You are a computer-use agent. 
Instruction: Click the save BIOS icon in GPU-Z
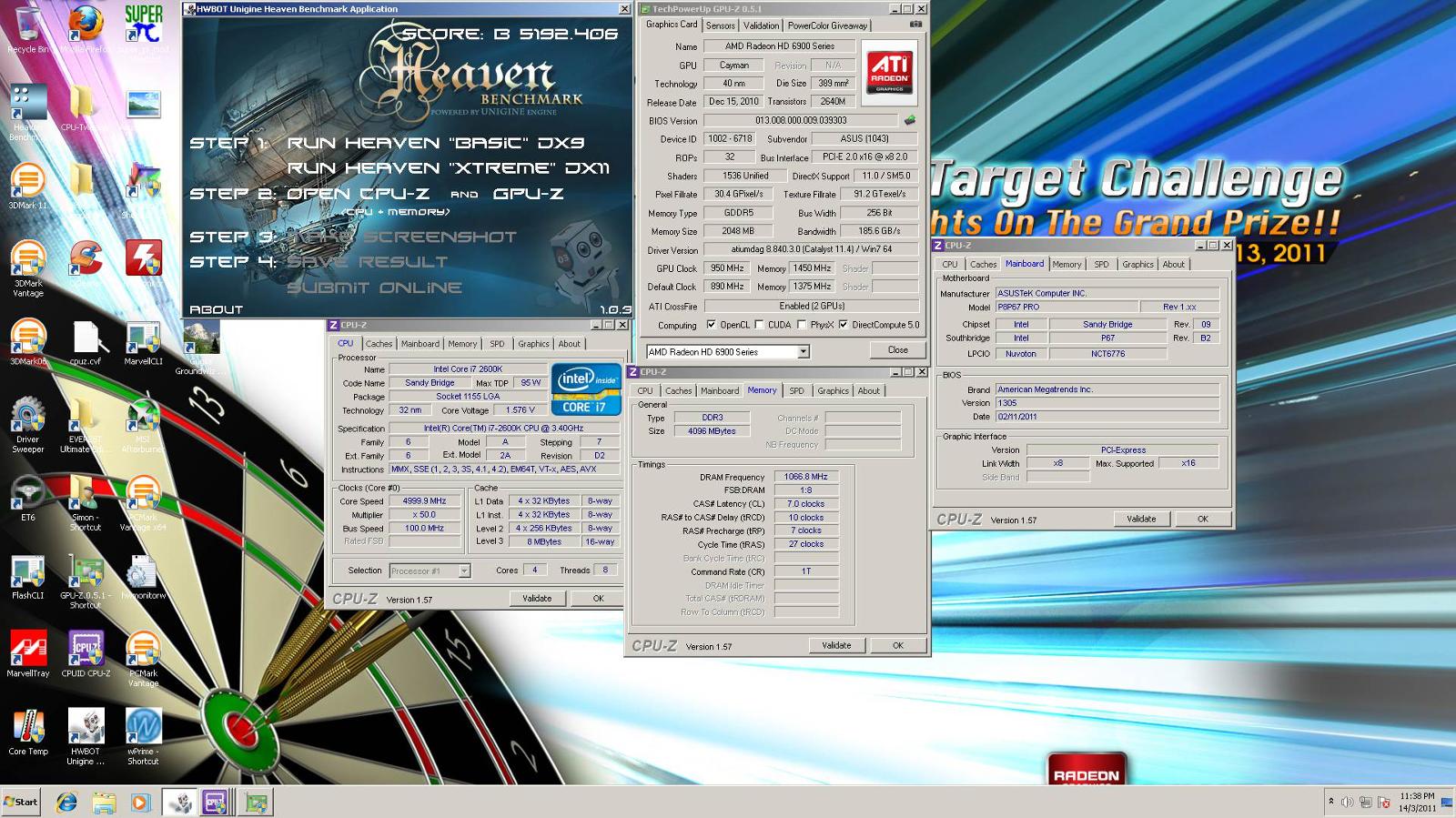tap(908, 120)
